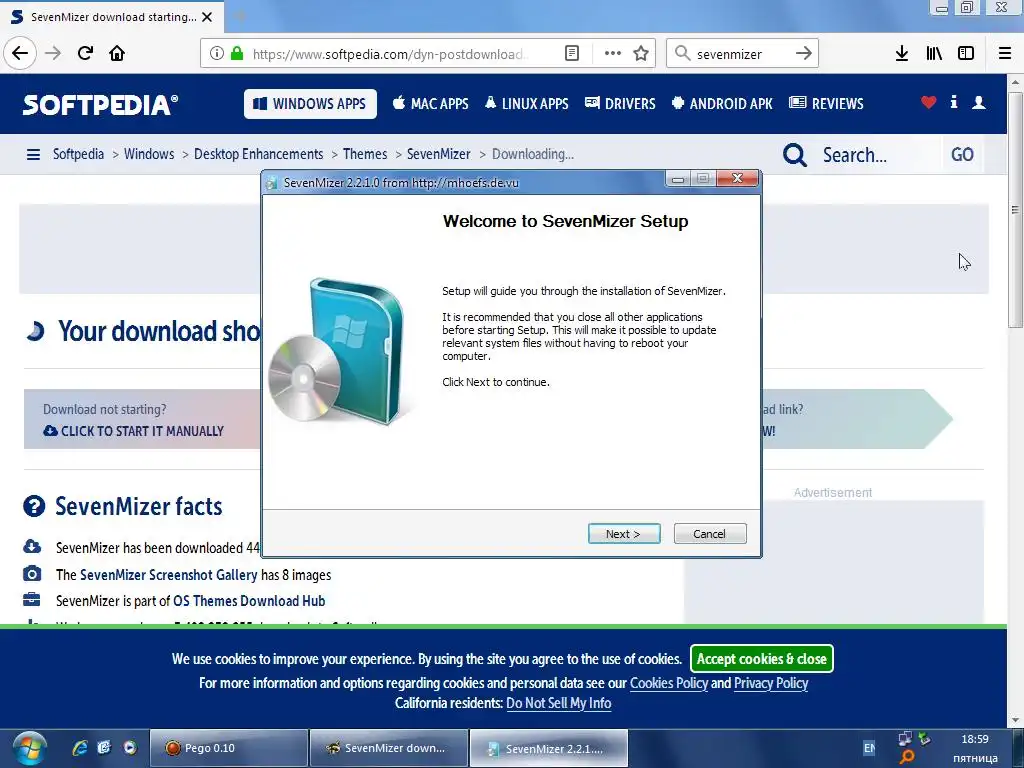Screen dimensions: 1024x768
Task: Launch Internet Explorer from quick launch
Action: [80, 748]
